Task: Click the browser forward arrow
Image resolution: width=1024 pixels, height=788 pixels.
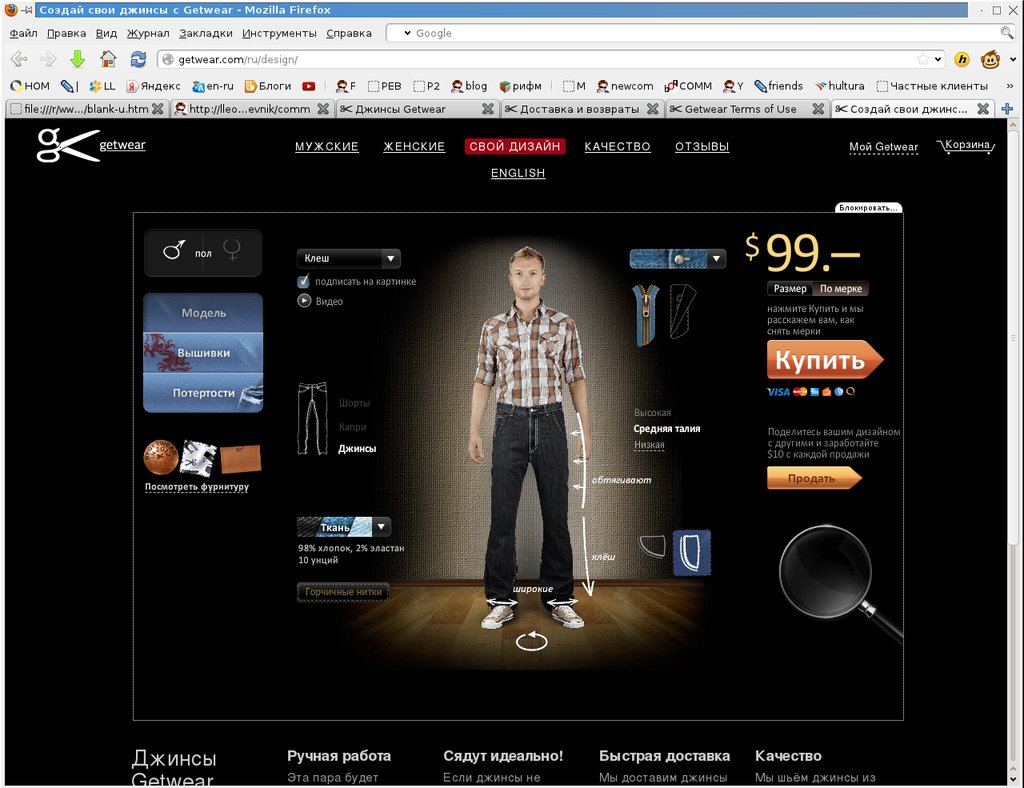Action: 48,59
